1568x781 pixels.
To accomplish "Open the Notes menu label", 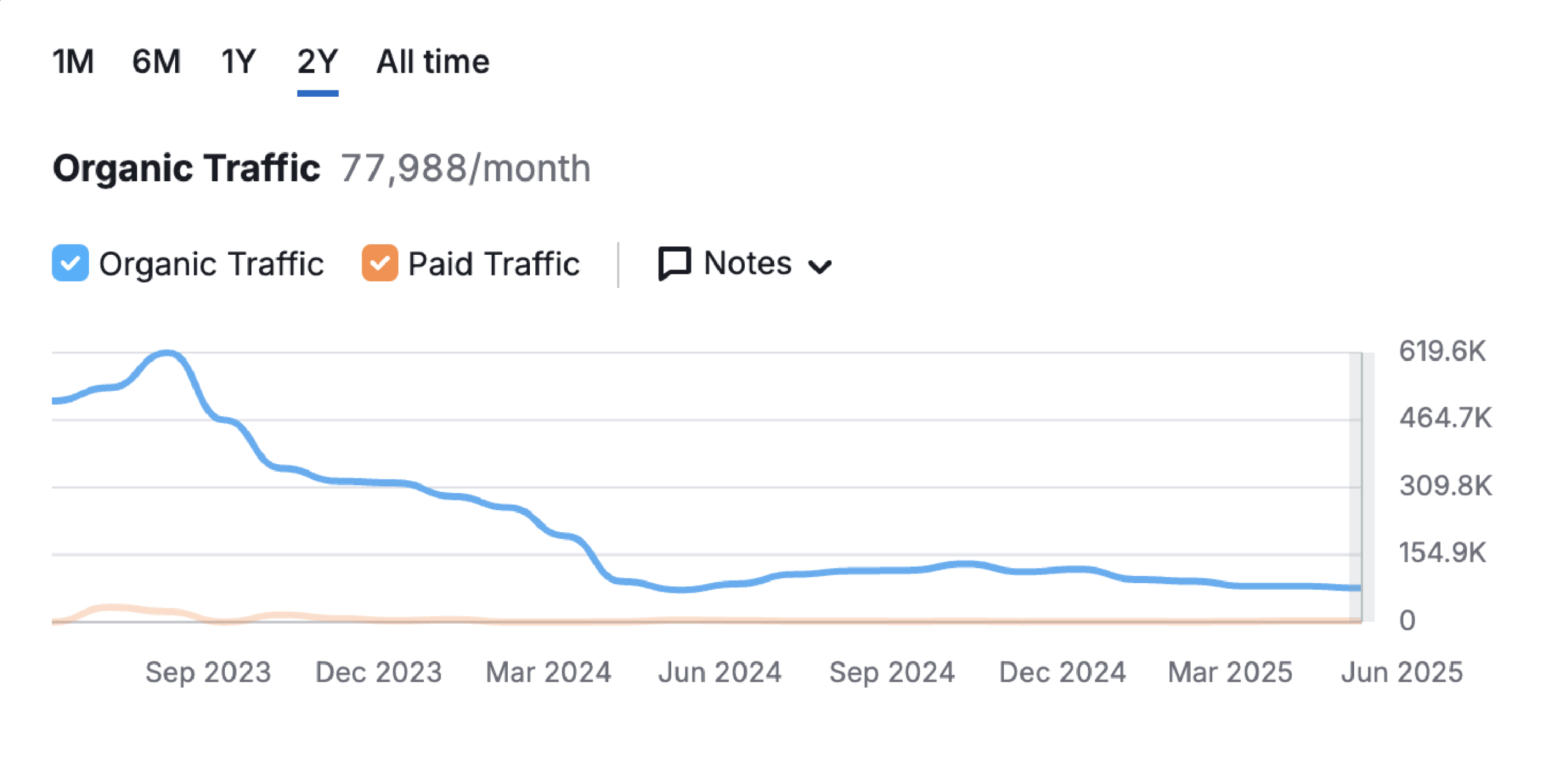I will tap(748, 263).
